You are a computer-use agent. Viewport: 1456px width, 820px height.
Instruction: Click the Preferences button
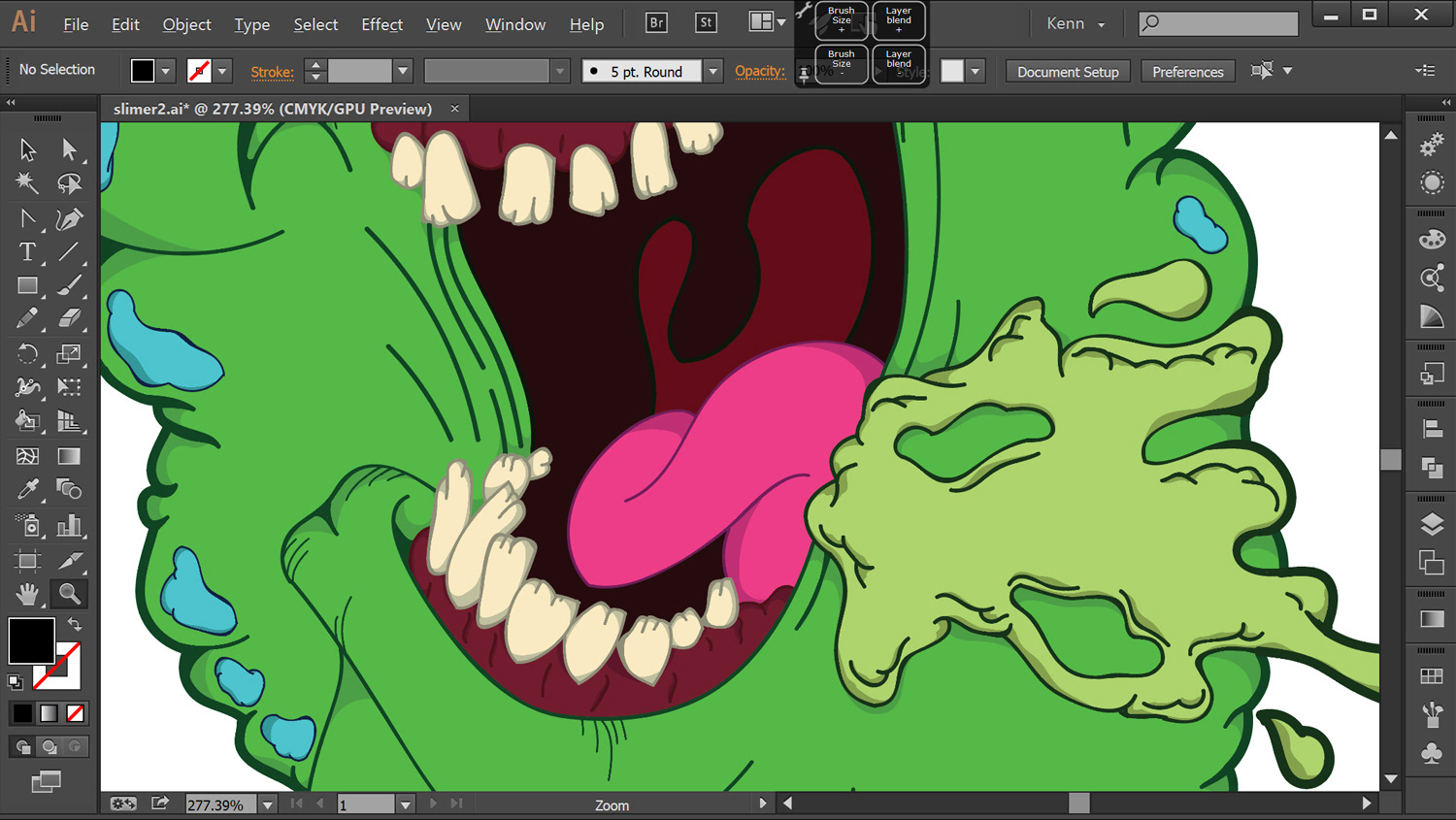1188,72
